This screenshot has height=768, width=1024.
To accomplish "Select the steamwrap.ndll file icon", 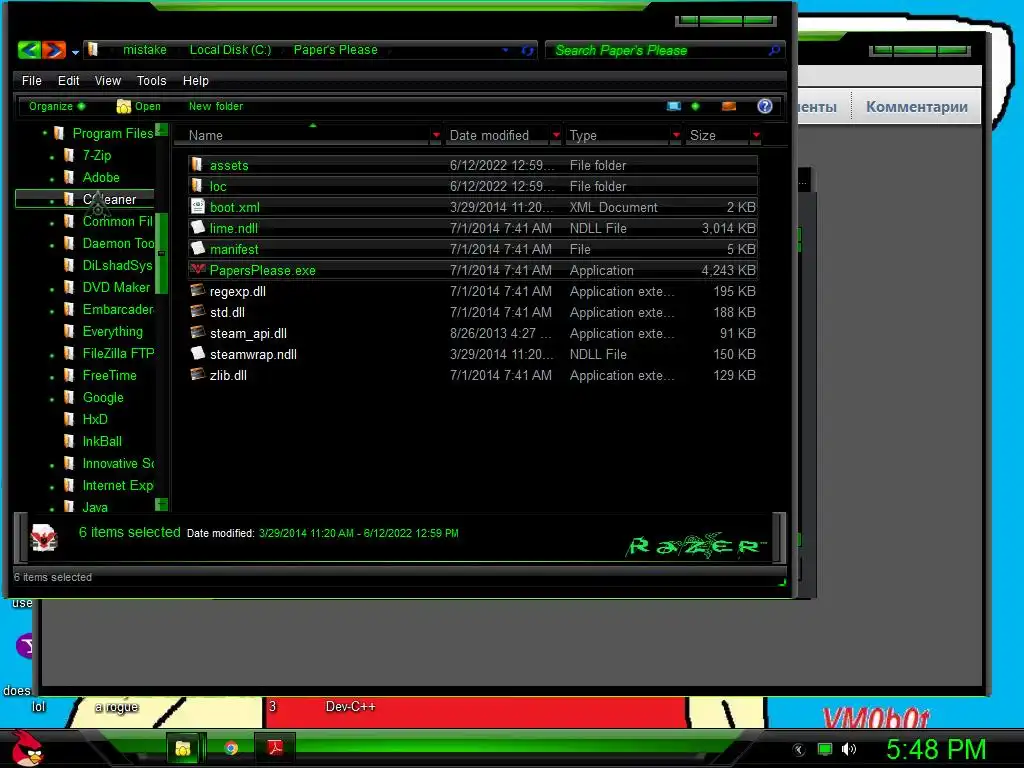I will point(197,353).
